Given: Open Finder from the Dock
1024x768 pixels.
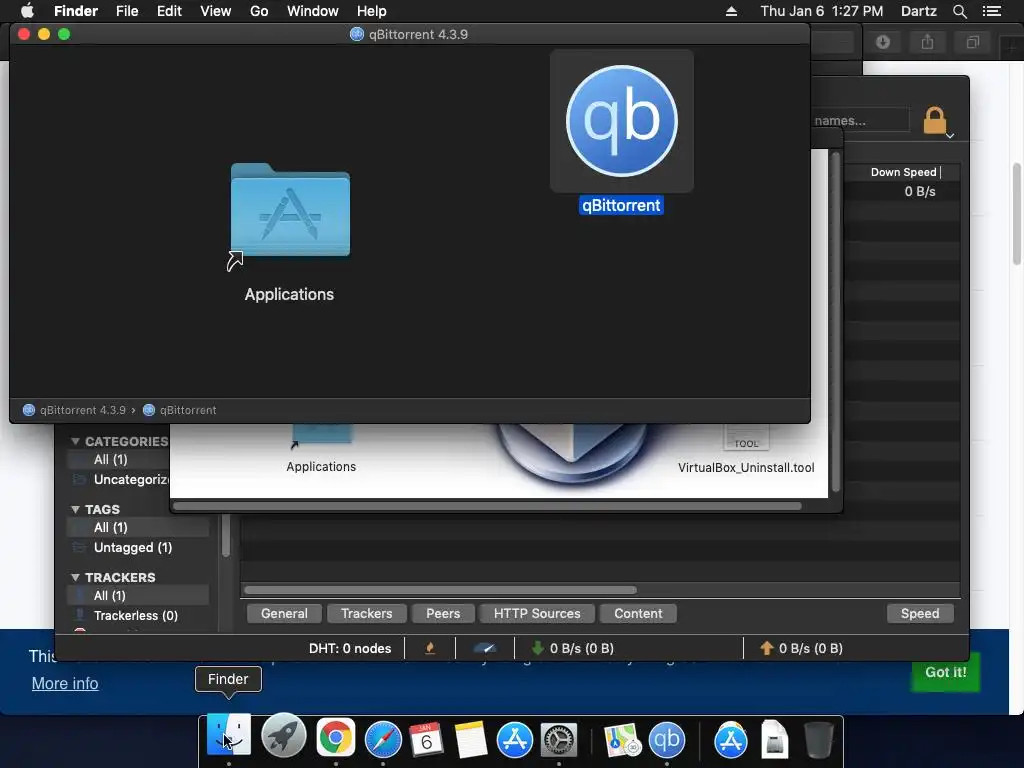Looking at the screenshot, I should 229,737.
